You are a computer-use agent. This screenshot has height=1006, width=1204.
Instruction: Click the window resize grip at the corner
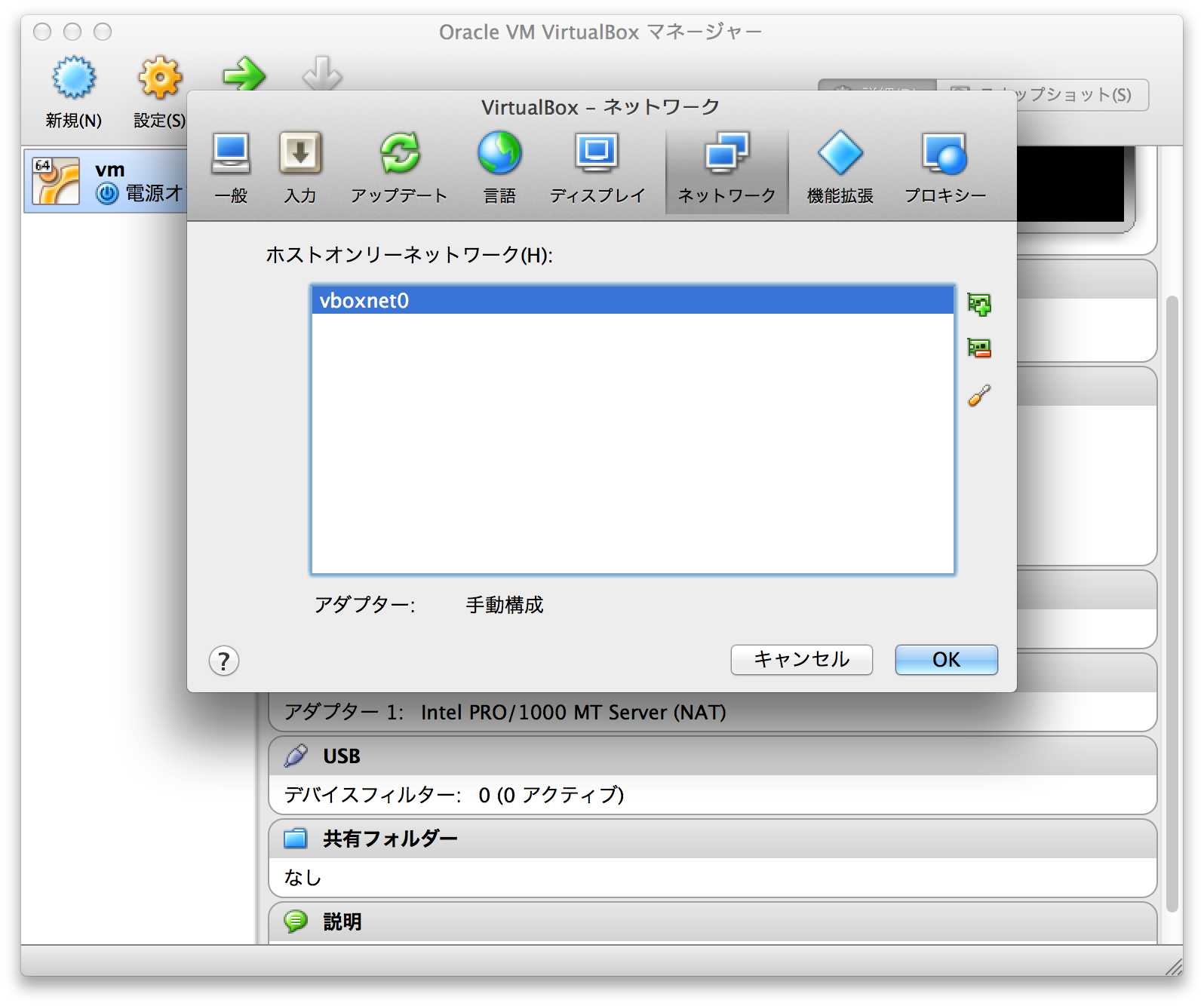[1174, 967]
